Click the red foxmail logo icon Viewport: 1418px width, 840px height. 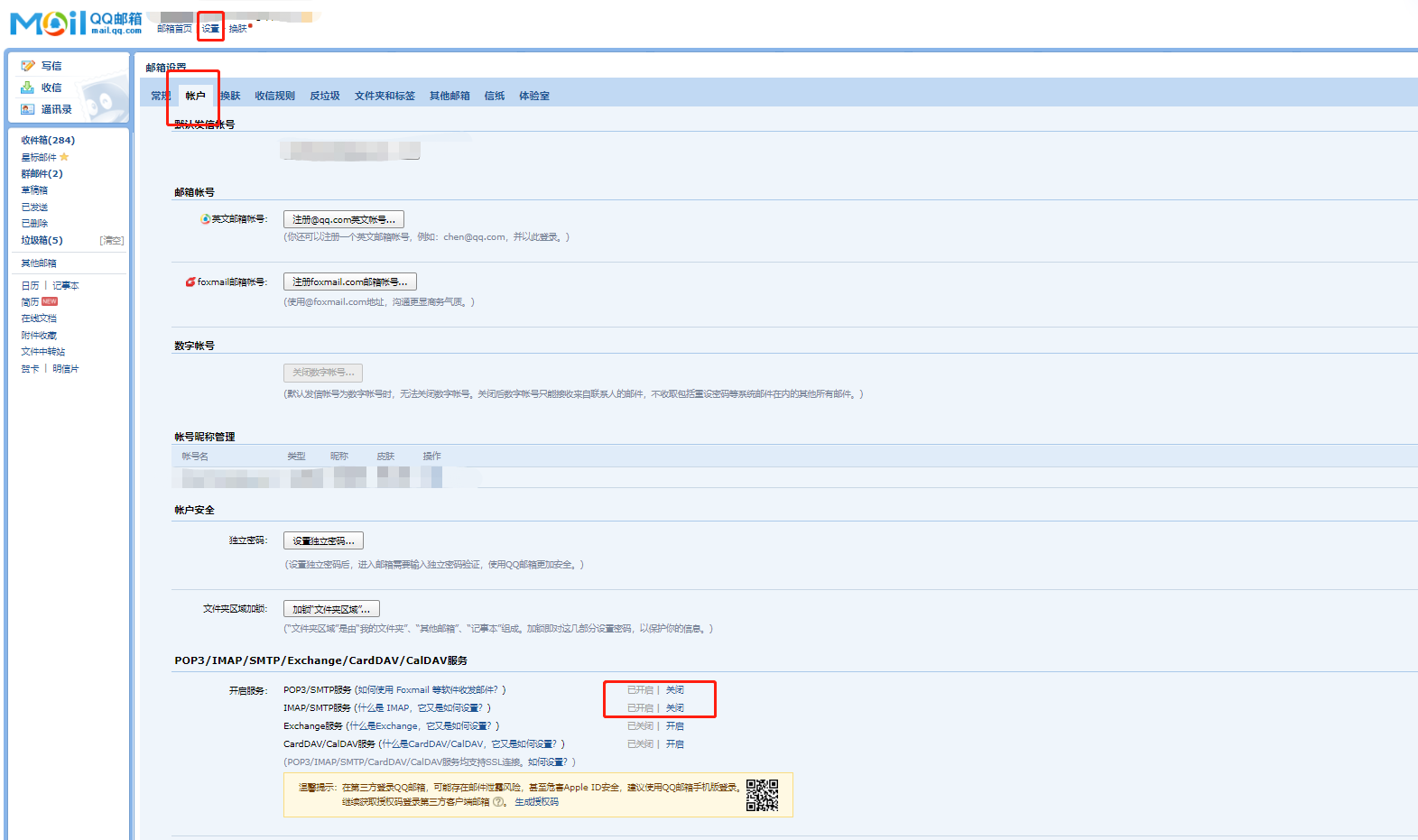click(190, 282)
